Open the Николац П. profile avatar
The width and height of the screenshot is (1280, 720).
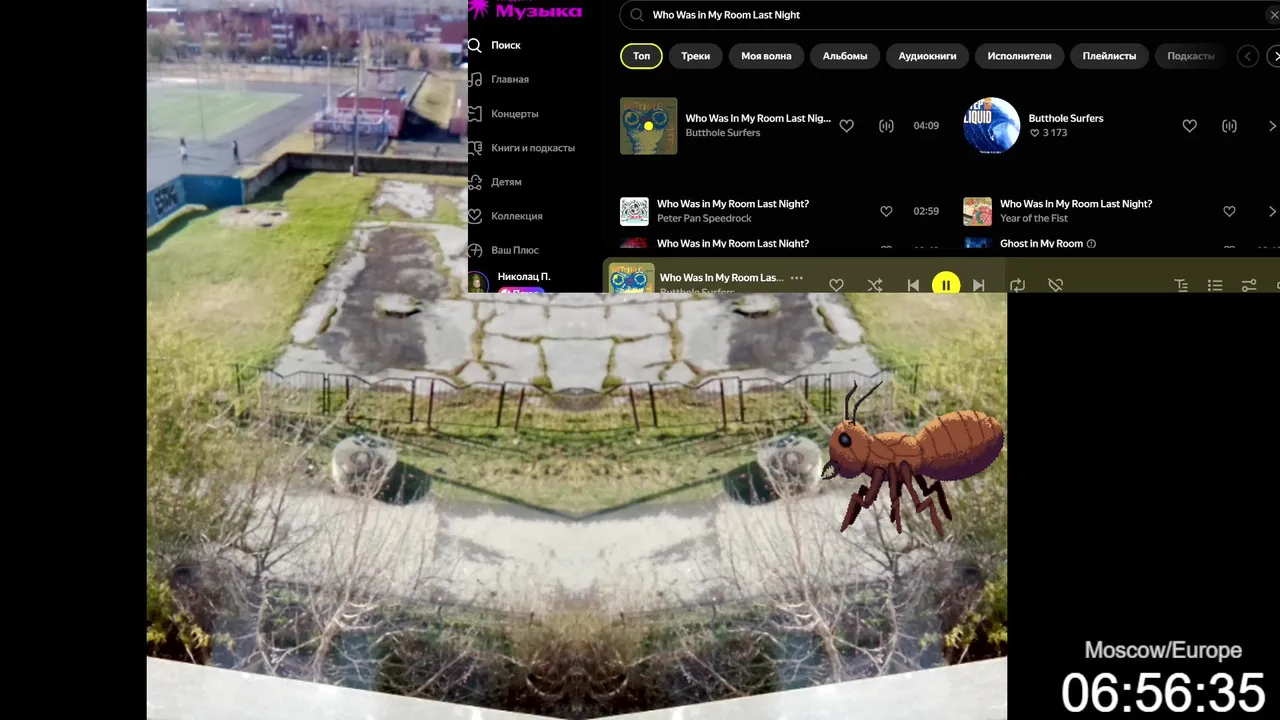[x=478, y=282]
